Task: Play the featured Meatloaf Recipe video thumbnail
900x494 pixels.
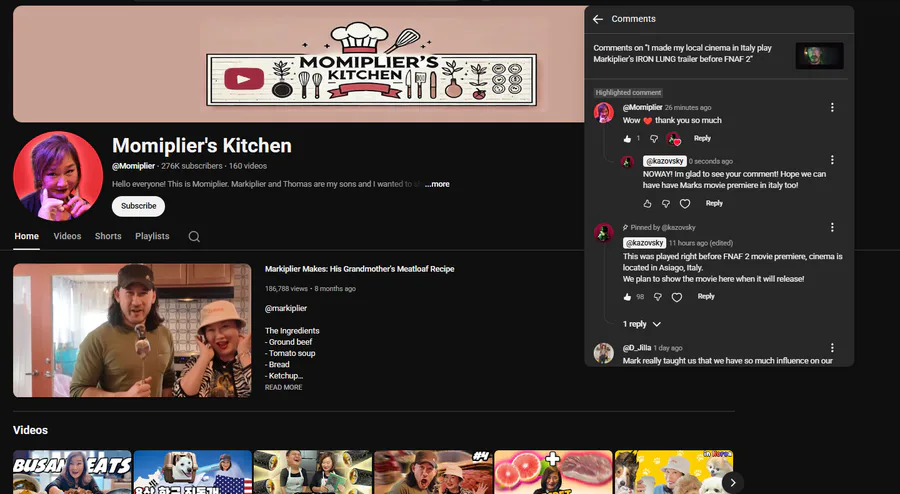Action: tap(132, 330)
